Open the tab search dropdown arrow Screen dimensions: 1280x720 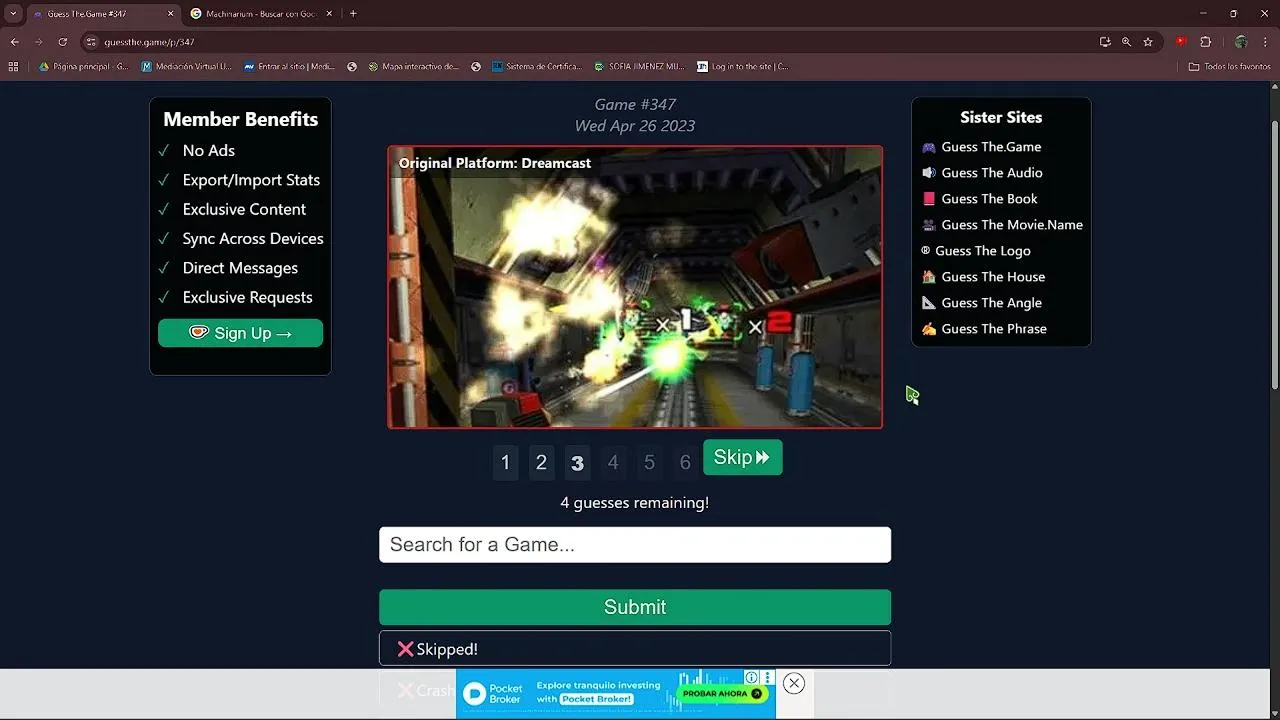pos(13,14)
